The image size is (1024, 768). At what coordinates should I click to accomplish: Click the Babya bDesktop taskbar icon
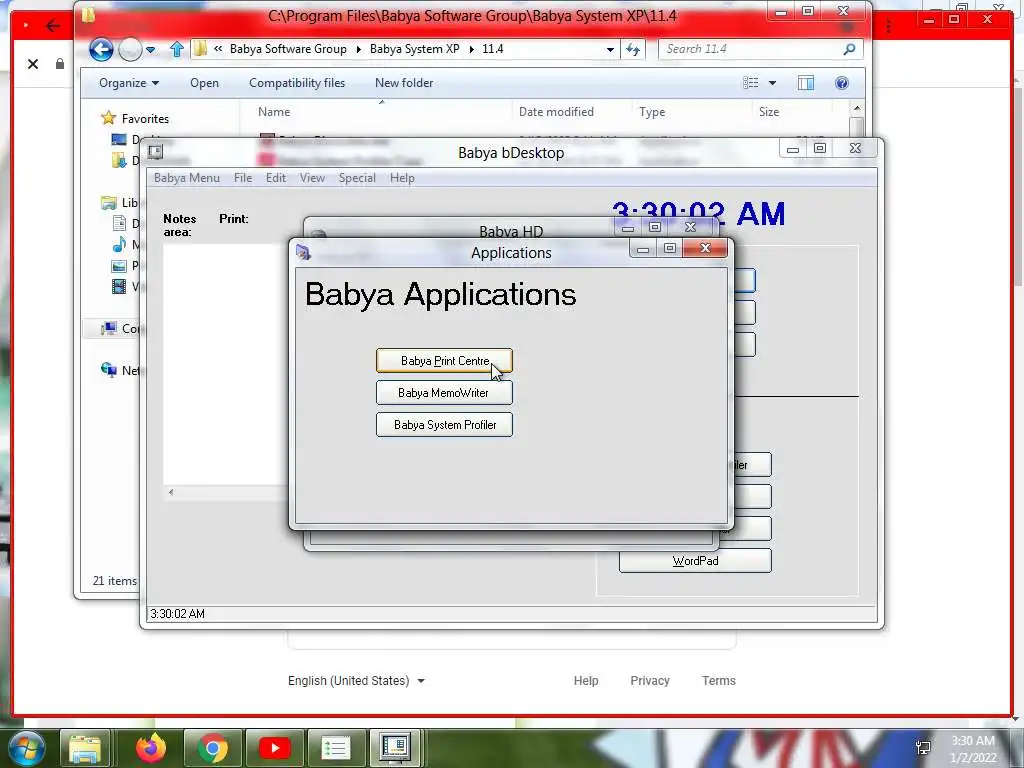396,748
